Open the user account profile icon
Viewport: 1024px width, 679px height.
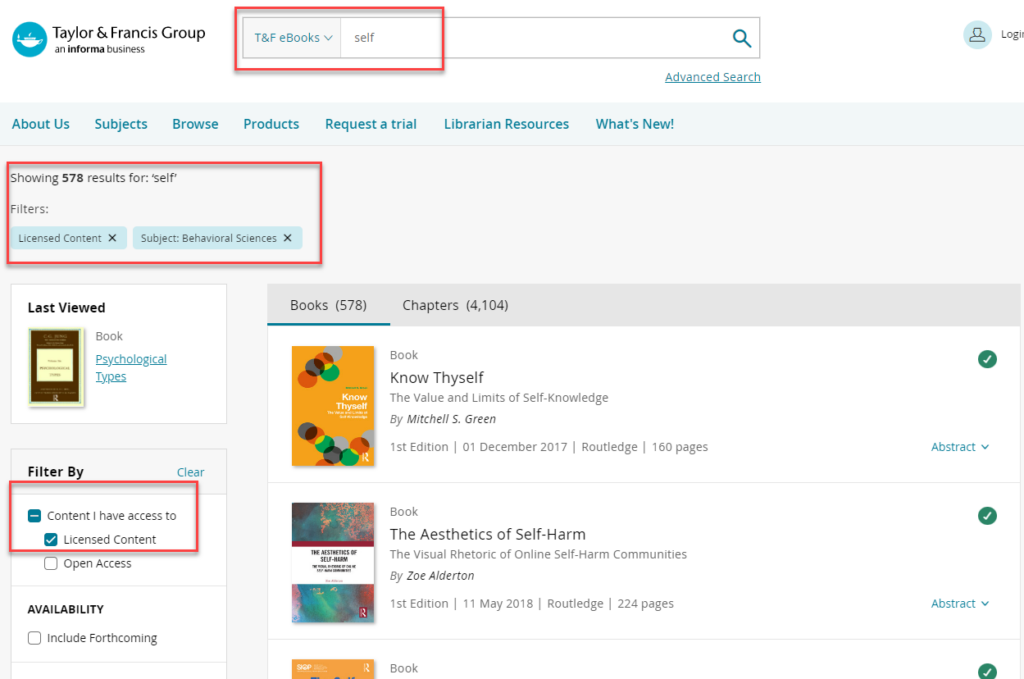tap(977, 35)
